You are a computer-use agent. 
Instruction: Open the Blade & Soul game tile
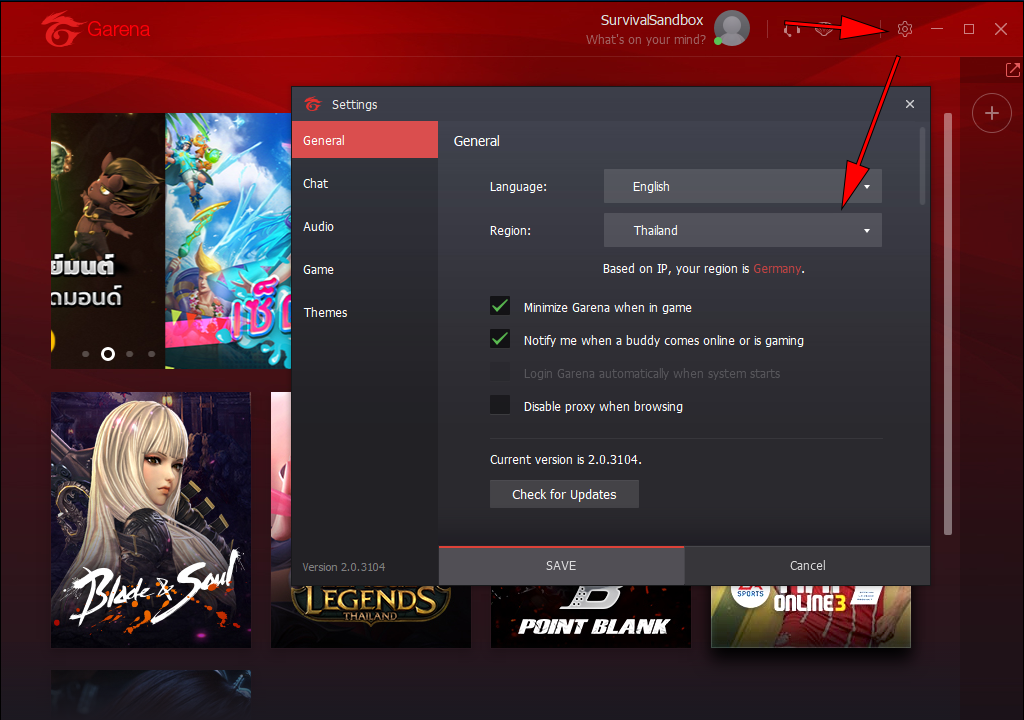151,520
